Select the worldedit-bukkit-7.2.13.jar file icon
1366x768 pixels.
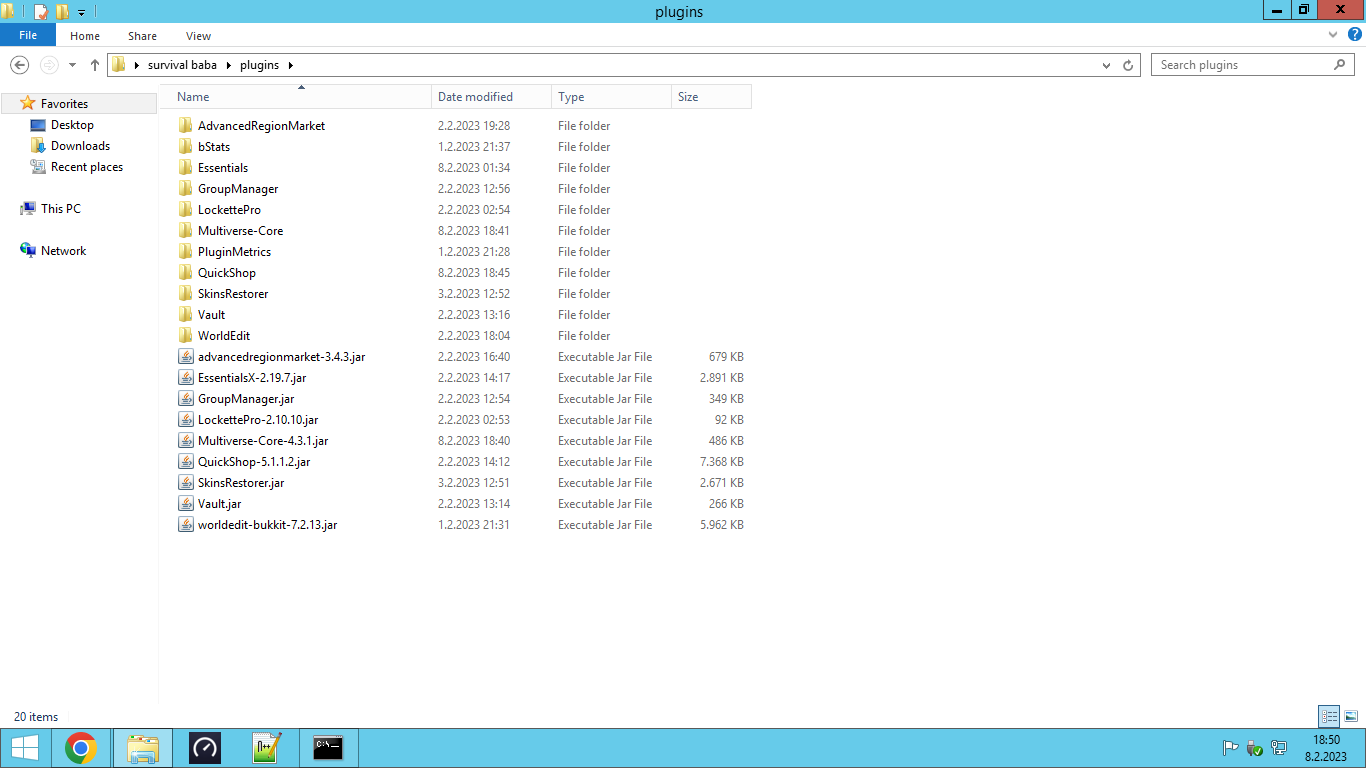click(x=186, y=525)
